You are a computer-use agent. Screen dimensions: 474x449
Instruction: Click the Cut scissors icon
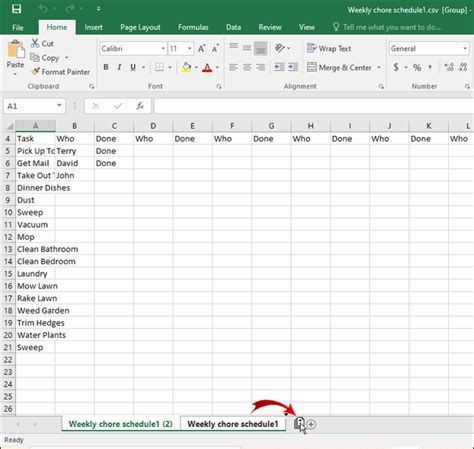35,43
